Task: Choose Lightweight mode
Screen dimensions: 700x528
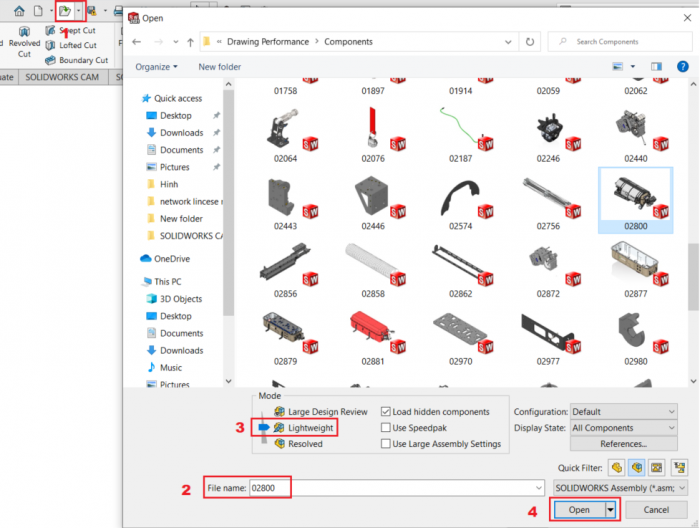Action: (304, 428)
